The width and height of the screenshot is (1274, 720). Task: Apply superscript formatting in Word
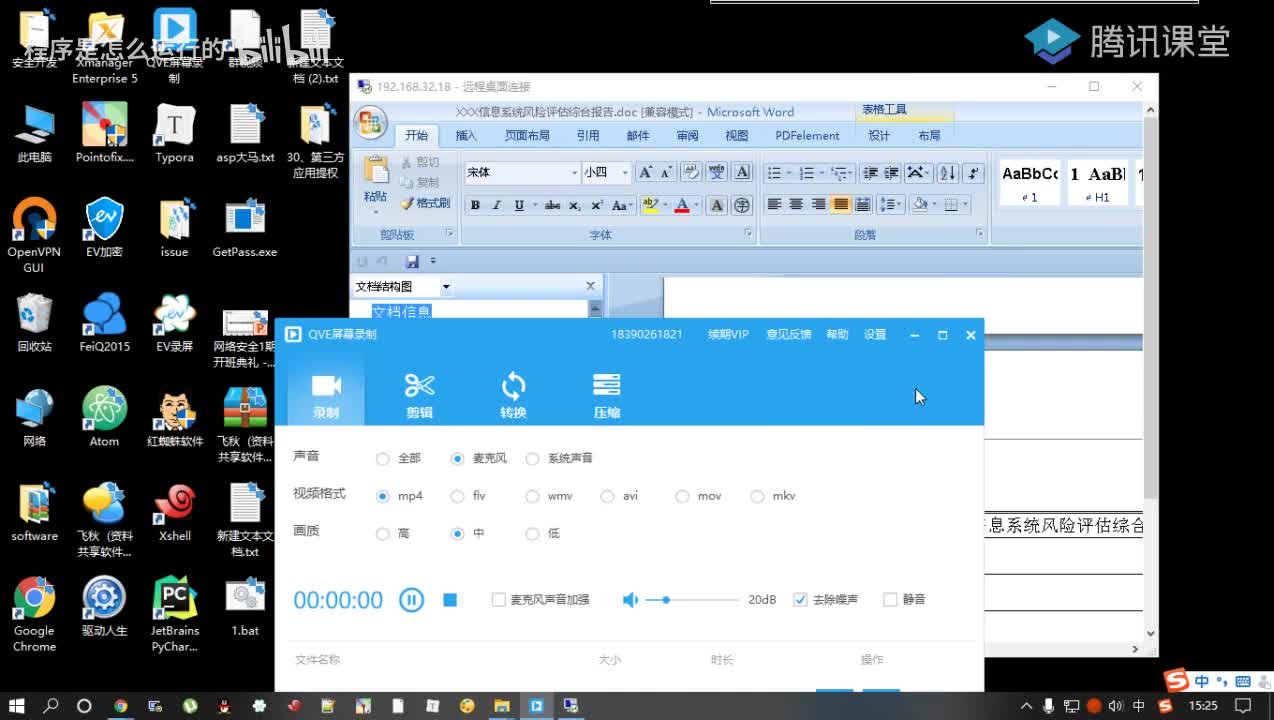pyautogui.click(x=597, y=205)
